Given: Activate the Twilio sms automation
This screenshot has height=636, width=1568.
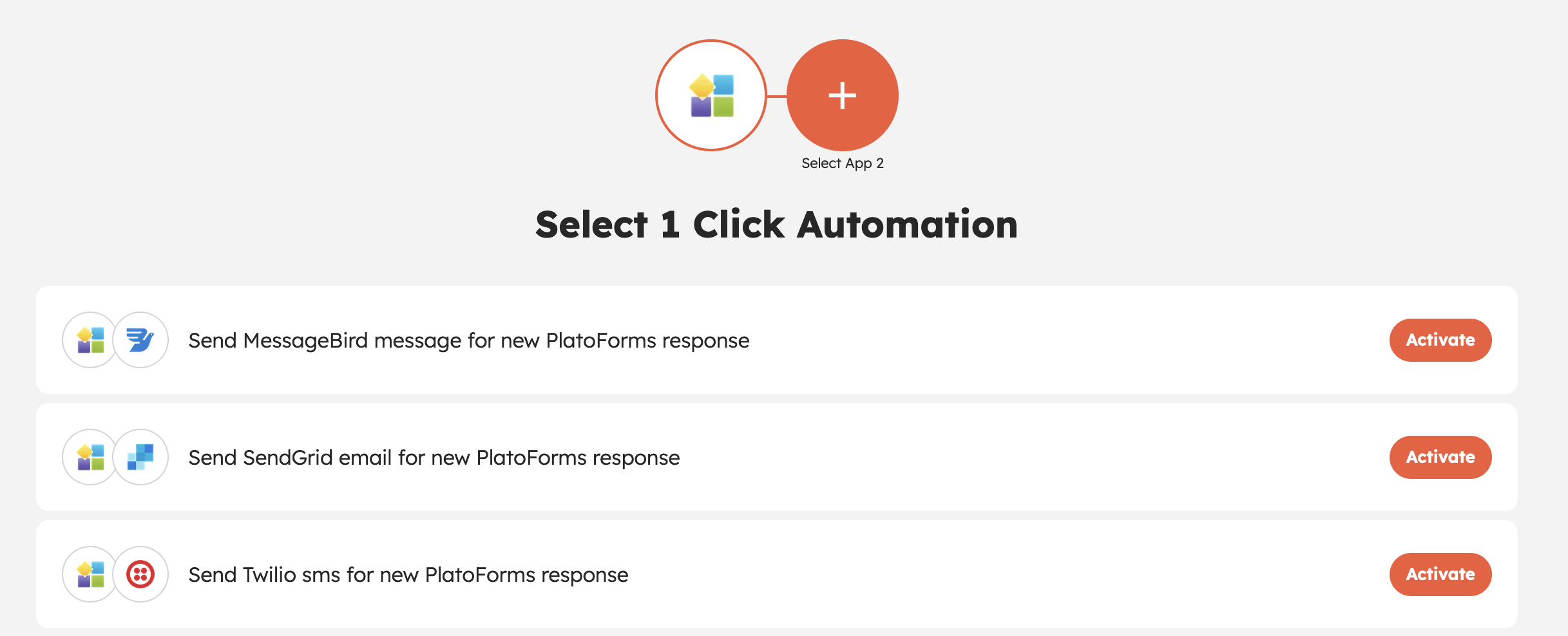Looking at the screenshot, I should click(1440, 574).
